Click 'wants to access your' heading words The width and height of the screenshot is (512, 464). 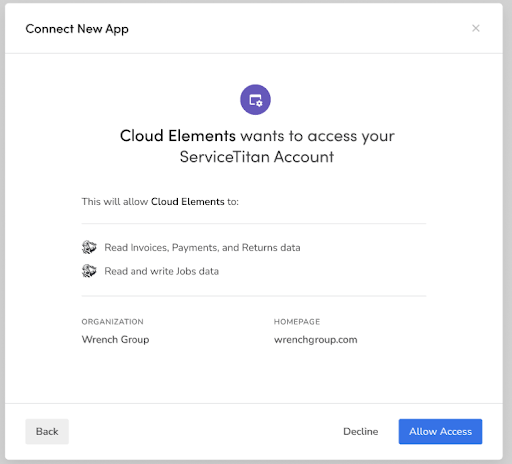(318, 136)
